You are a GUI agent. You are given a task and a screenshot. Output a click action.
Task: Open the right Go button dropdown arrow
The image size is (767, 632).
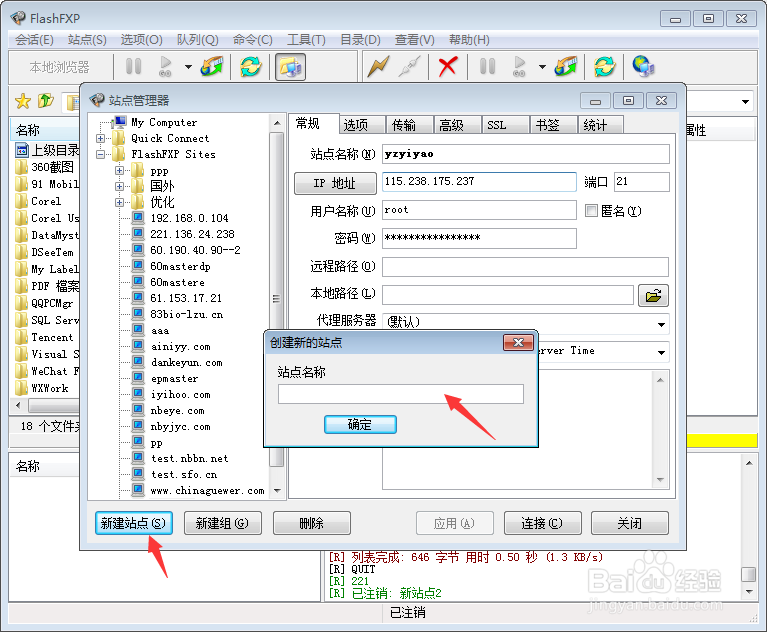coord(542,67)
